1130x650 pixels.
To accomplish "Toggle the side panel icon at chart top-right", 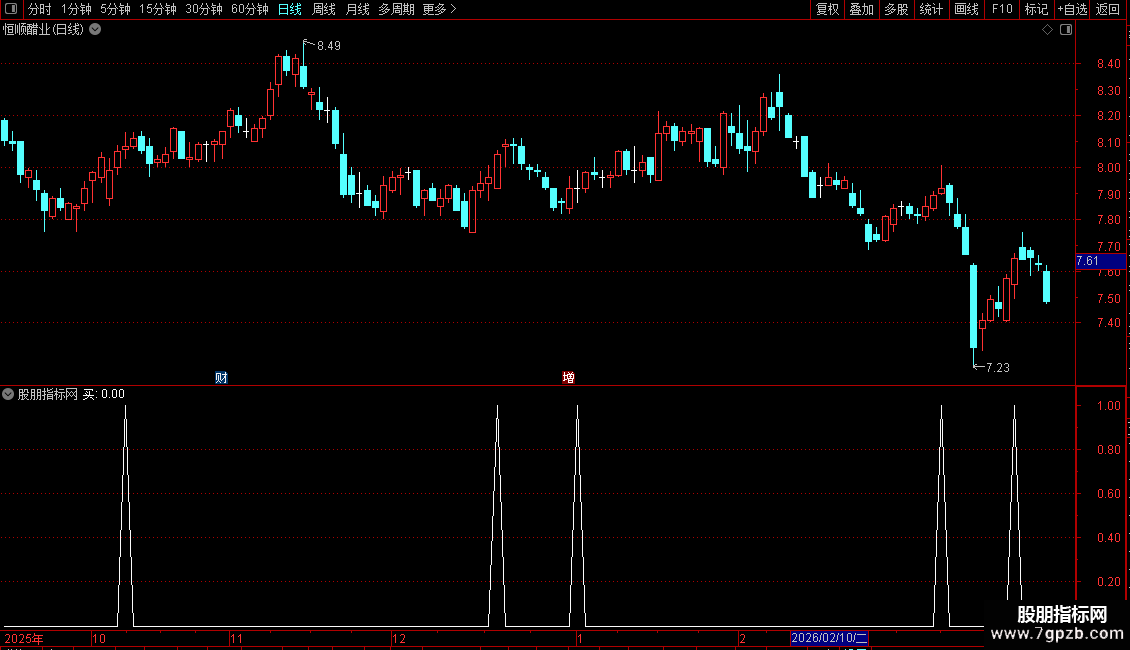I will point(1066,30).
